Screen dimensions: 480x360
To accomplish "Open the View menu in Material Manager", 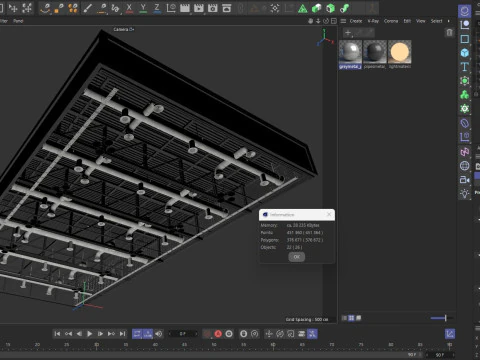I will 421,21.
